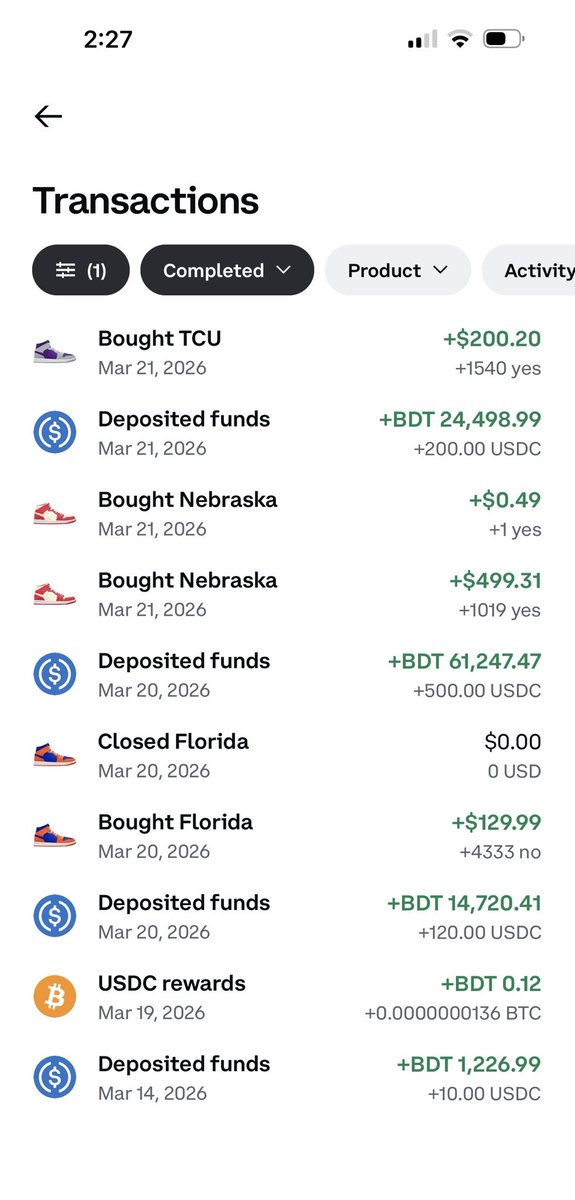Tap the TCU purple sneaker icon
This screenshot has height=1200, width=575.
[54, 352]
